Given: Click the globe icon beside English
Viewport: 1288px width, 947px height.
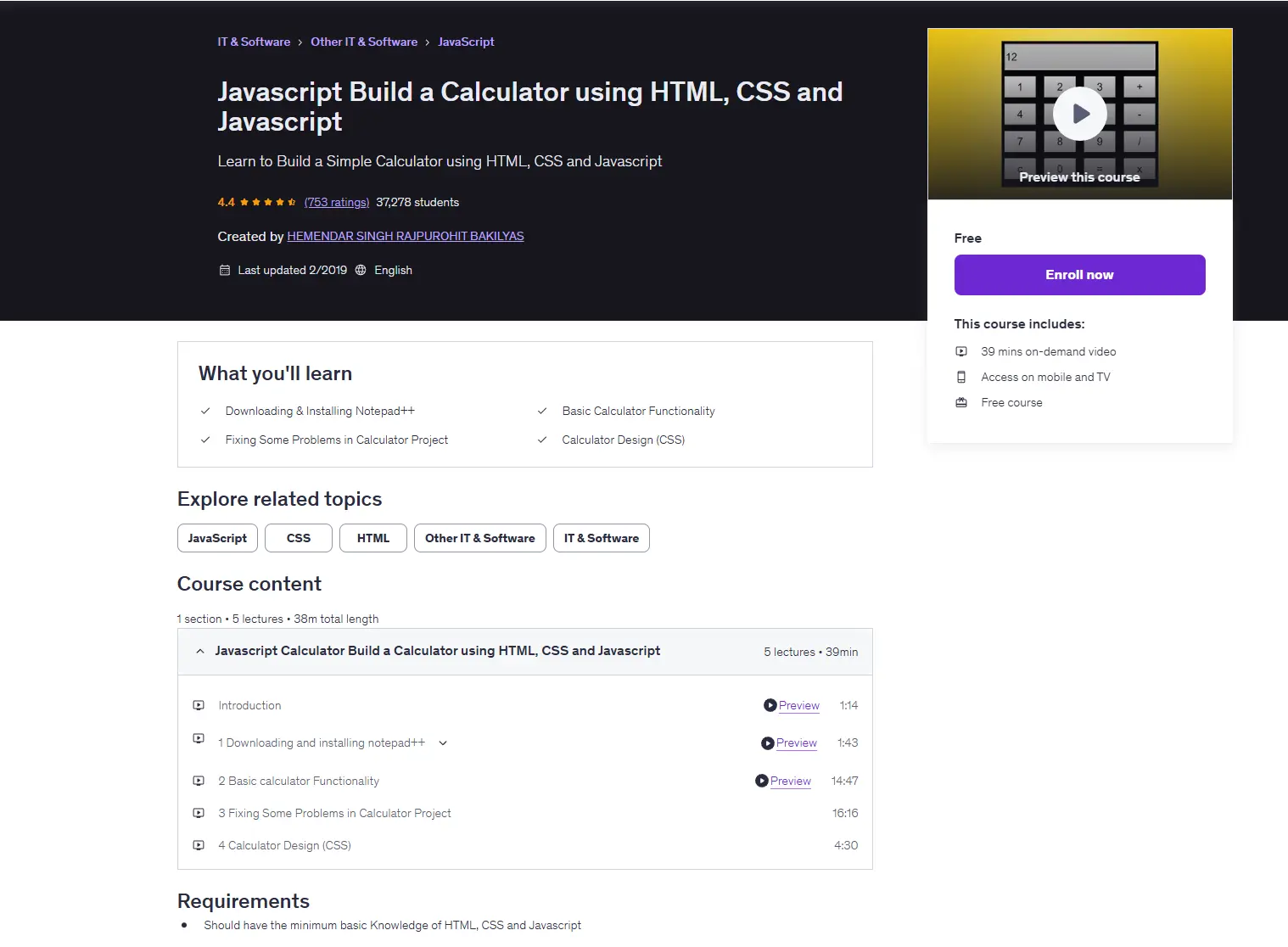Looking at the screenshot, I should pos(361,270).
